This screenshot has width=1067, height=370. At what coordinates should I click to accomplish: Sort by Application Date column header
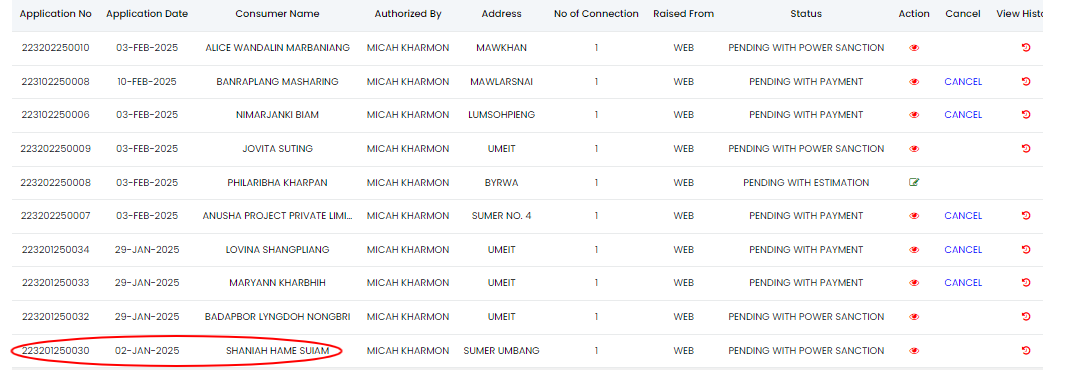coord(147,14)
